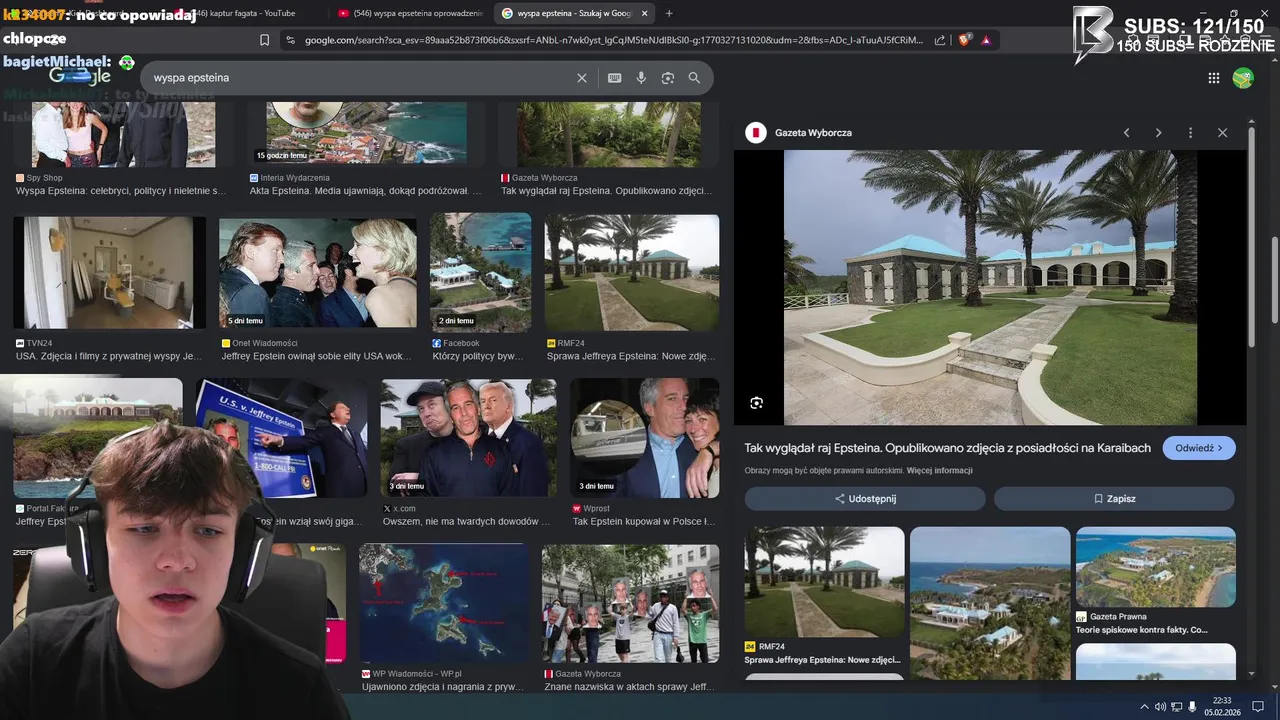1280x720 pixels.
Task: Open 'Ujawniono zdjęcia i nagrania' caption
Action: pyautogui.click(x=443, y=687)
